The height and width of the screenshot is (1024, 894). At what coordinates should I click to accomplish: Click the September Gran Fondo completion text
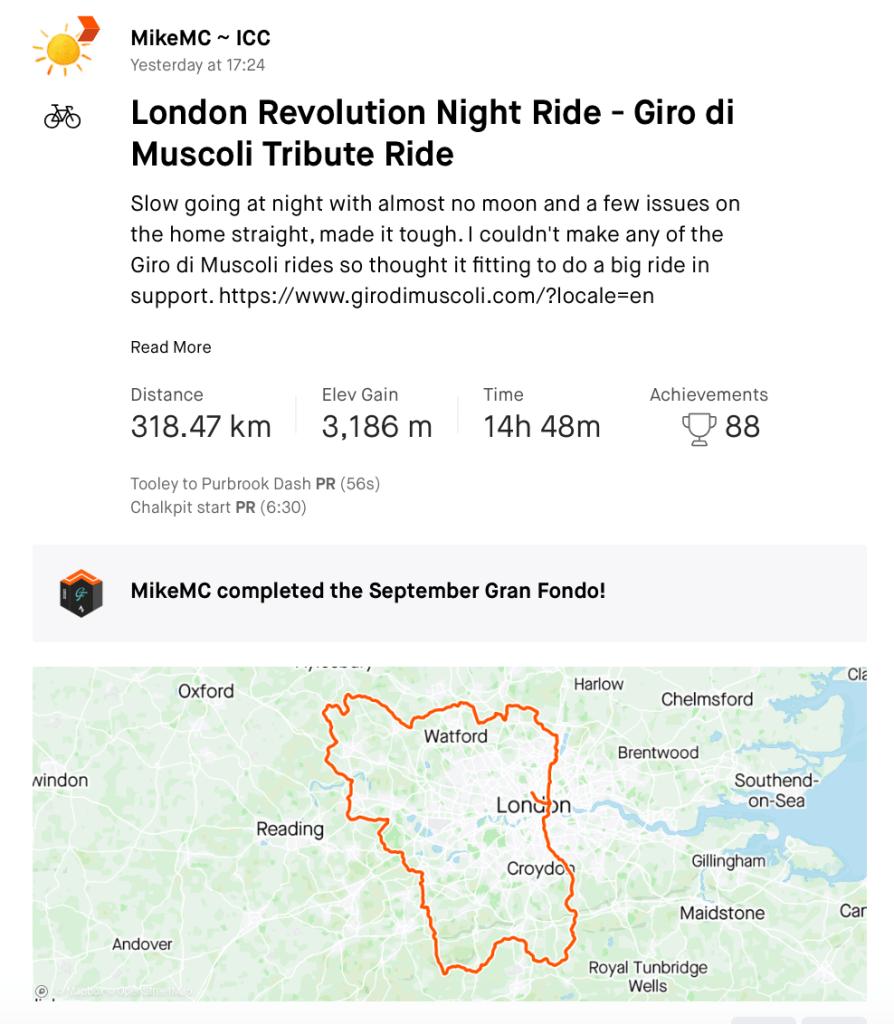(x=368, y=591)
